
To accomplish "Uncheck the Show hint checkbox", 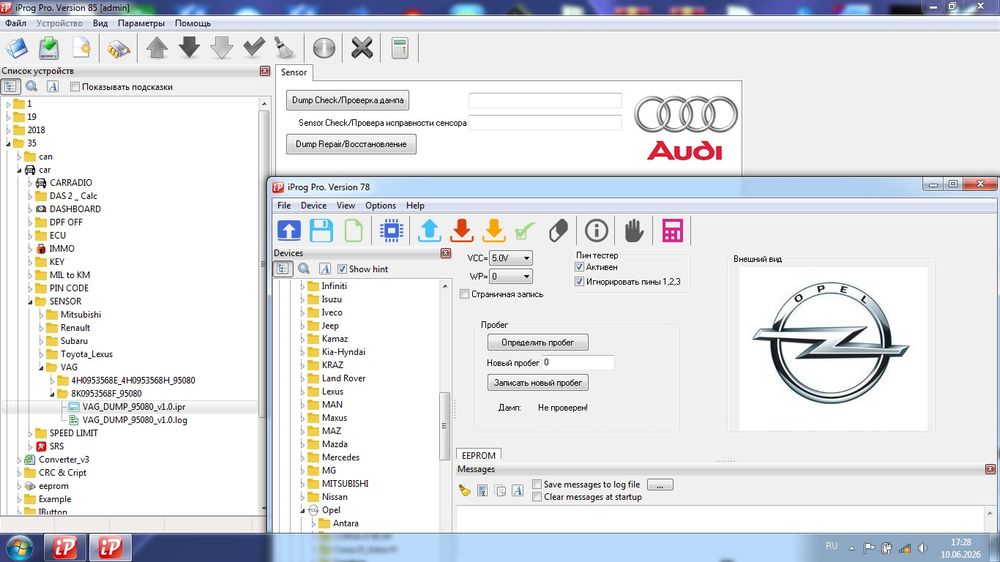I will pos(342,269).
